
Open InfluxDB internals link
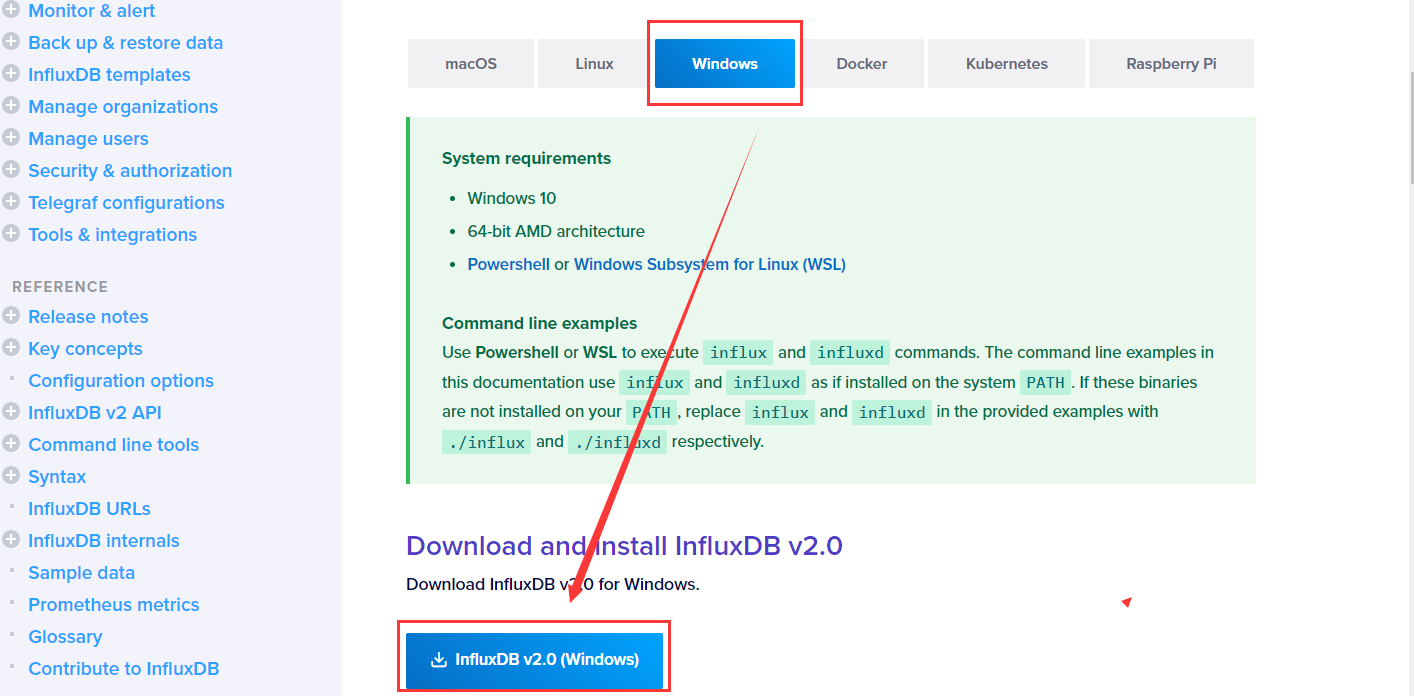tap(104, 541)
